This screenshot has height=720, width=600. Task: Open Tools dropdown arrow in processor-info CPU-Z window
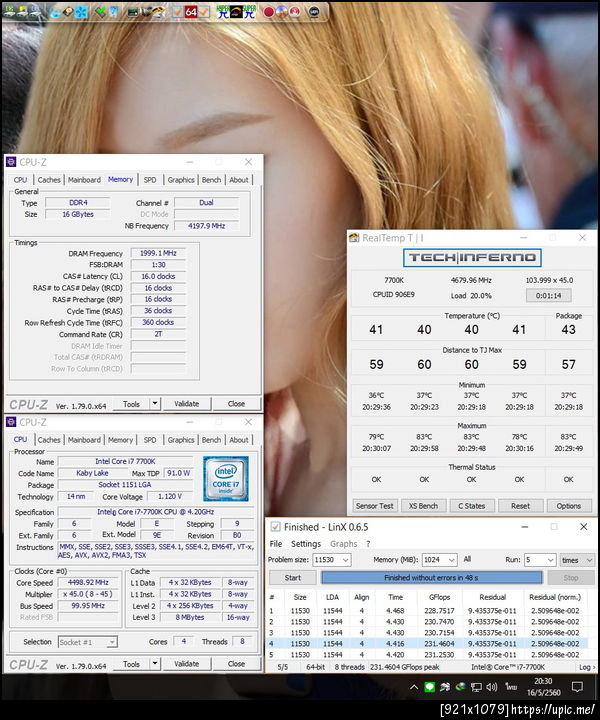click(155, 664)
